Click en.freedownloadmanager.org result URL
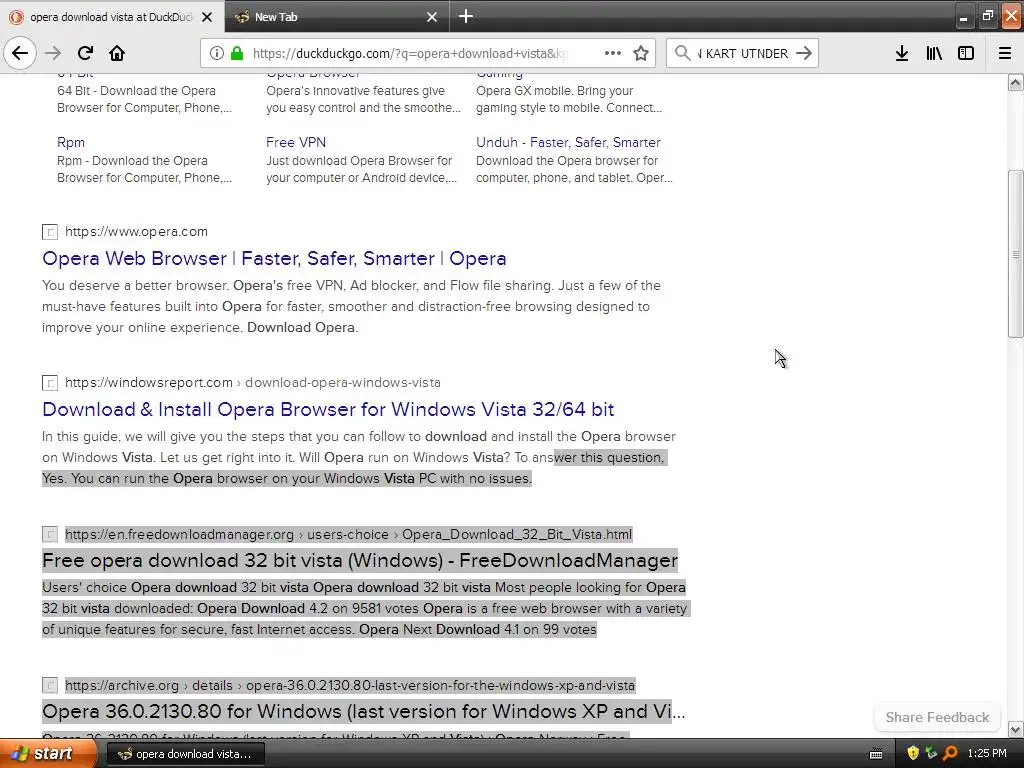 349,534
